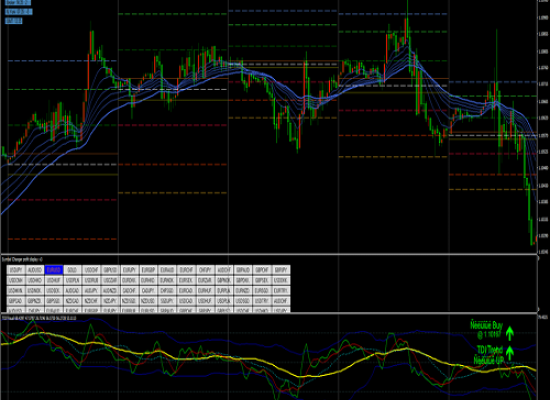Viewport: 550px width, 400px height.
Task: Click the price scale on right edge
Action: pyautogui.click(x=543, y=126)
